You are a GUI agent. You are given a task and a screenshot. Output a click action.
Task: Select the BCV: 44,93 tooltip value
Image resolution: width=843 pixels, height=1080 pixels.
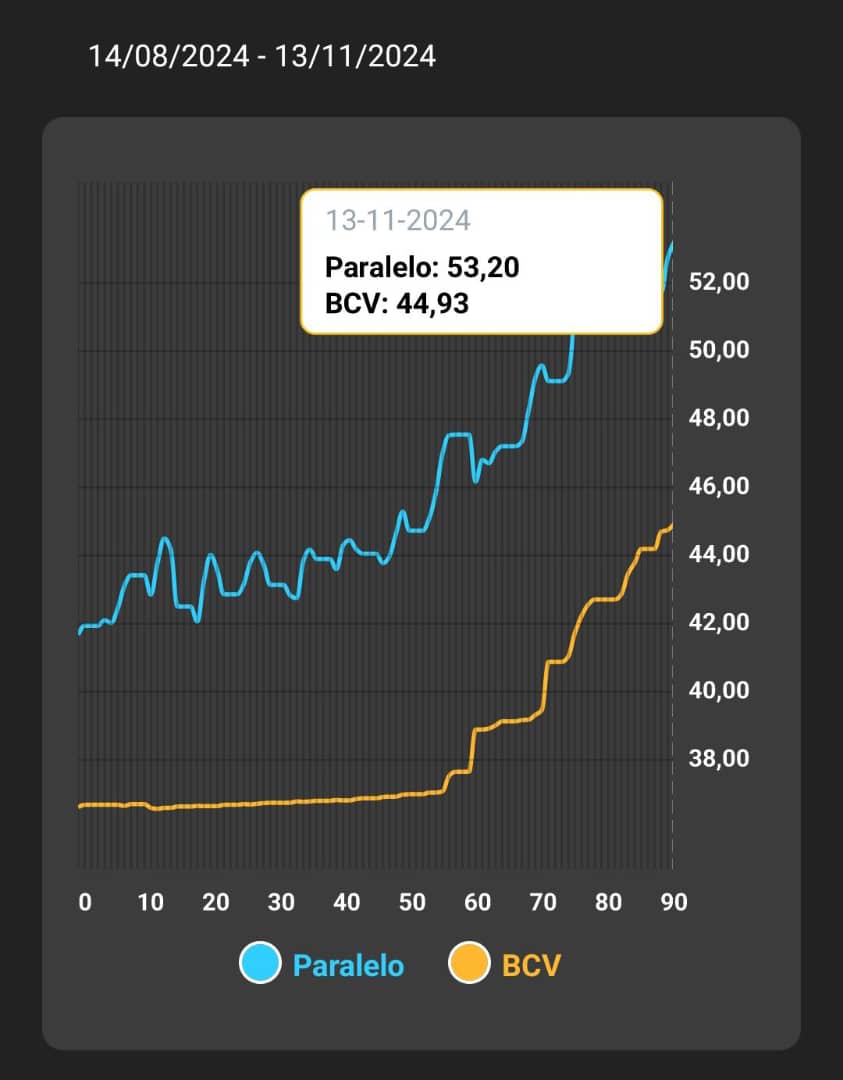click(x=397, y=303)
